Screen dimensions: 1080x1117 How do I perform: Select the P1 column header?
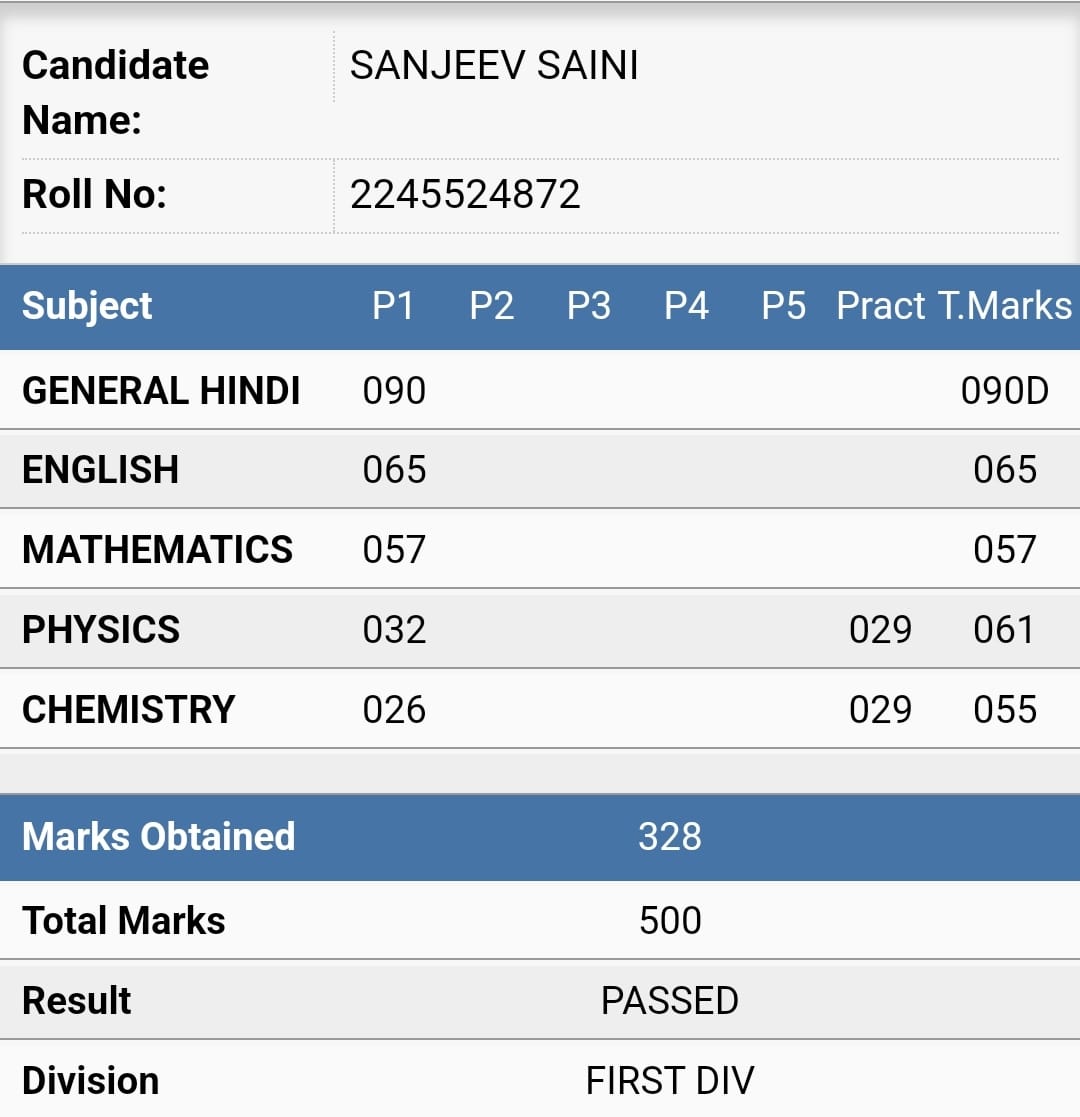pos(393,306)
